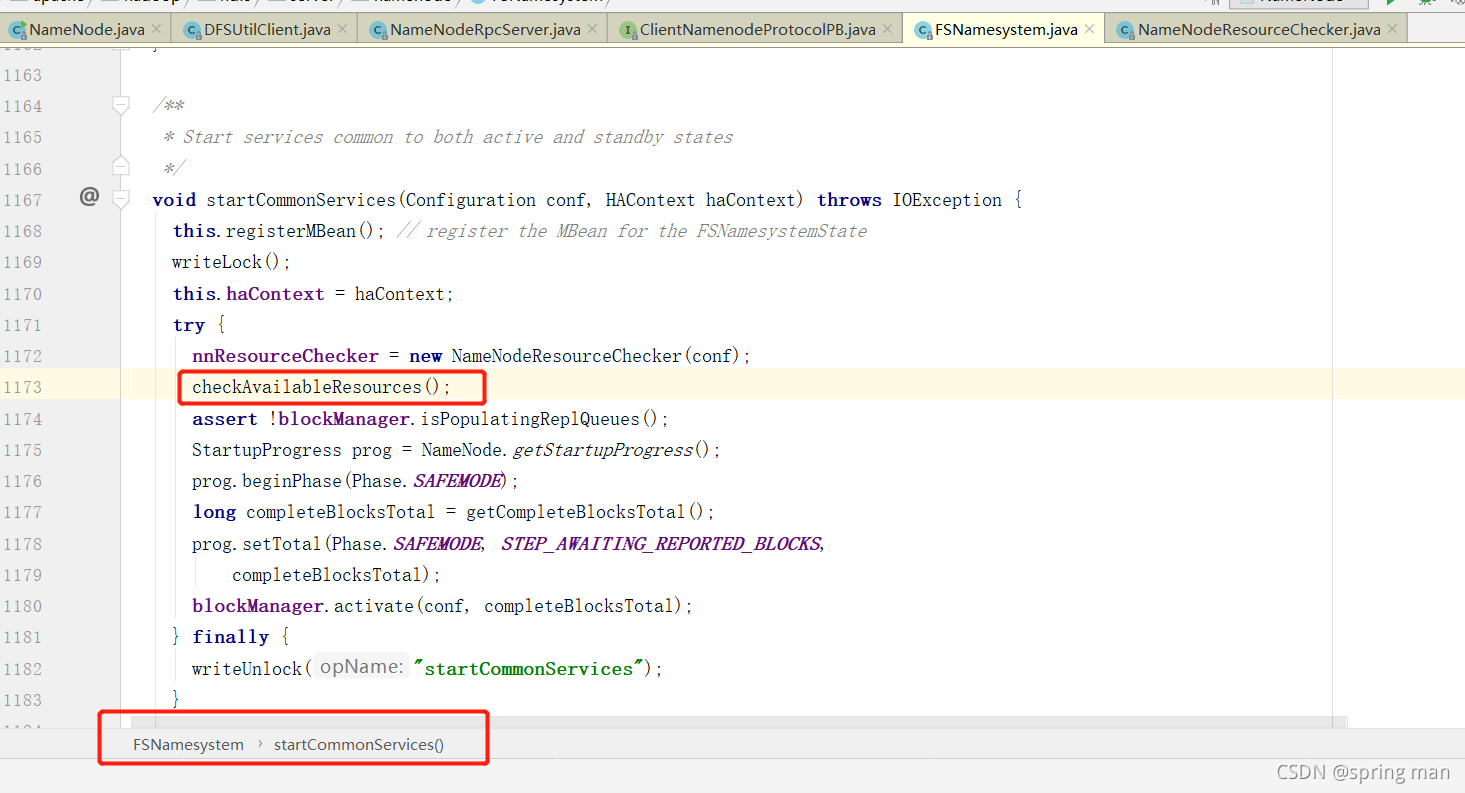Screen dimensions: 1465x793
Task: Collapse the Javadoc comment at line 1164
Action: click(121, 104)
